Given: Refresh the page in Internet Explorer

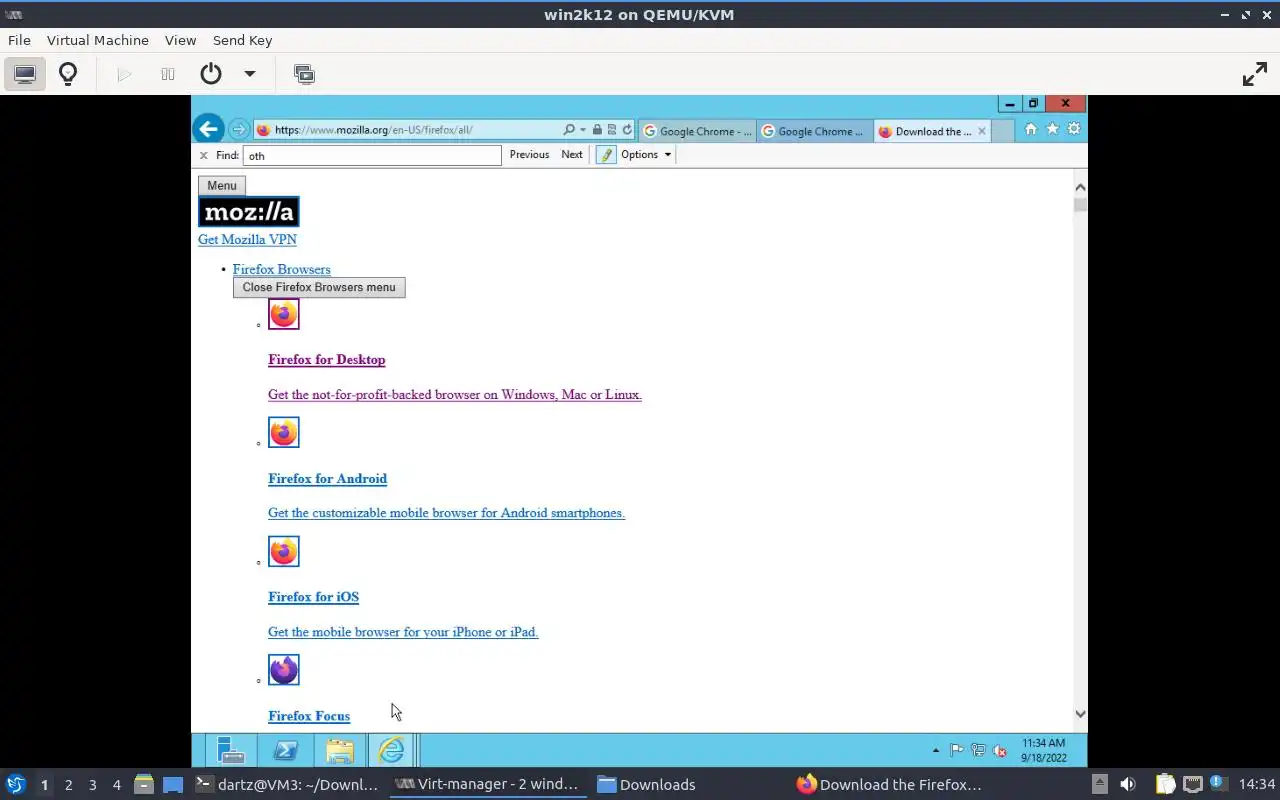Looking at the screenshot, I should point(627,130).
